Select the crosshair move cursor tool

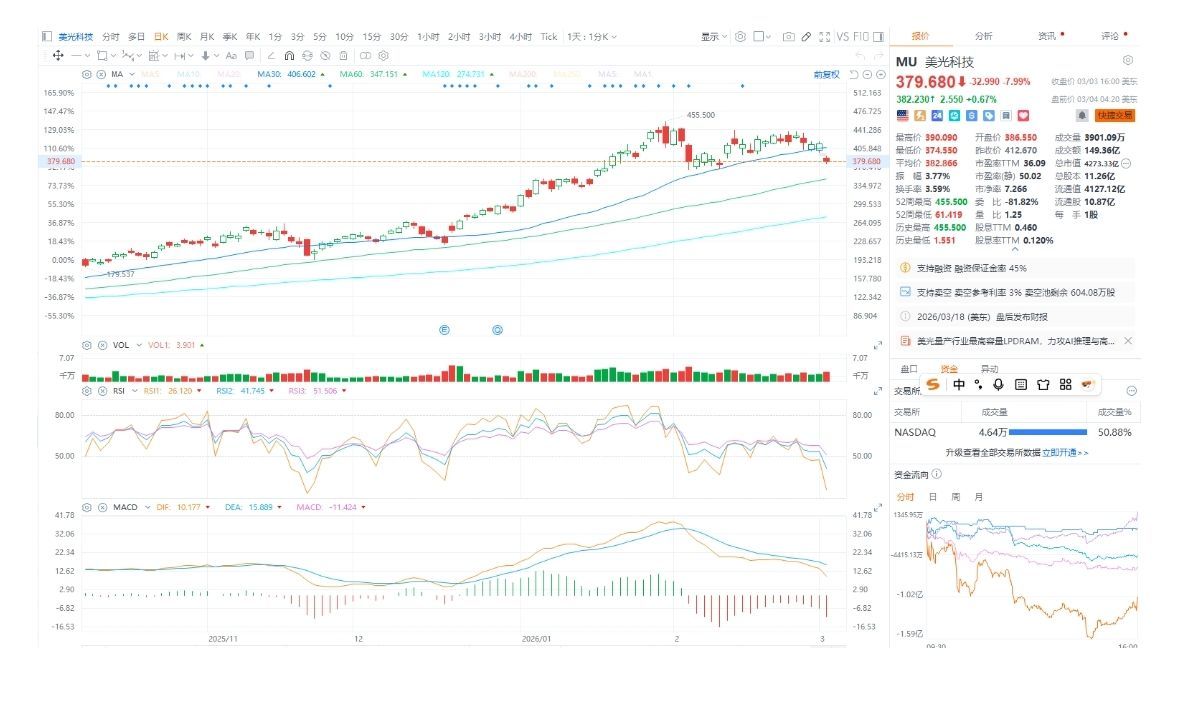pos(59,56)
